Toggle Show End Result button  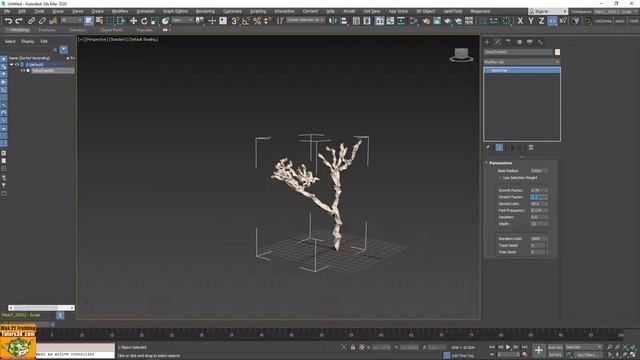coord(499,147)
